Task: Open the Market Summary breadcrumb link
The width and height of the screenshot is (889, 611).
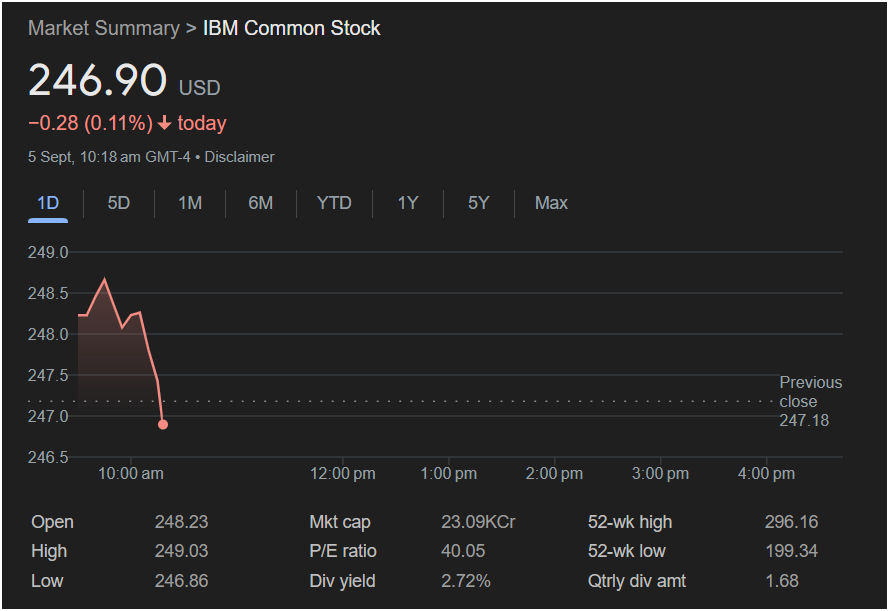Action: tap(104, 28)
